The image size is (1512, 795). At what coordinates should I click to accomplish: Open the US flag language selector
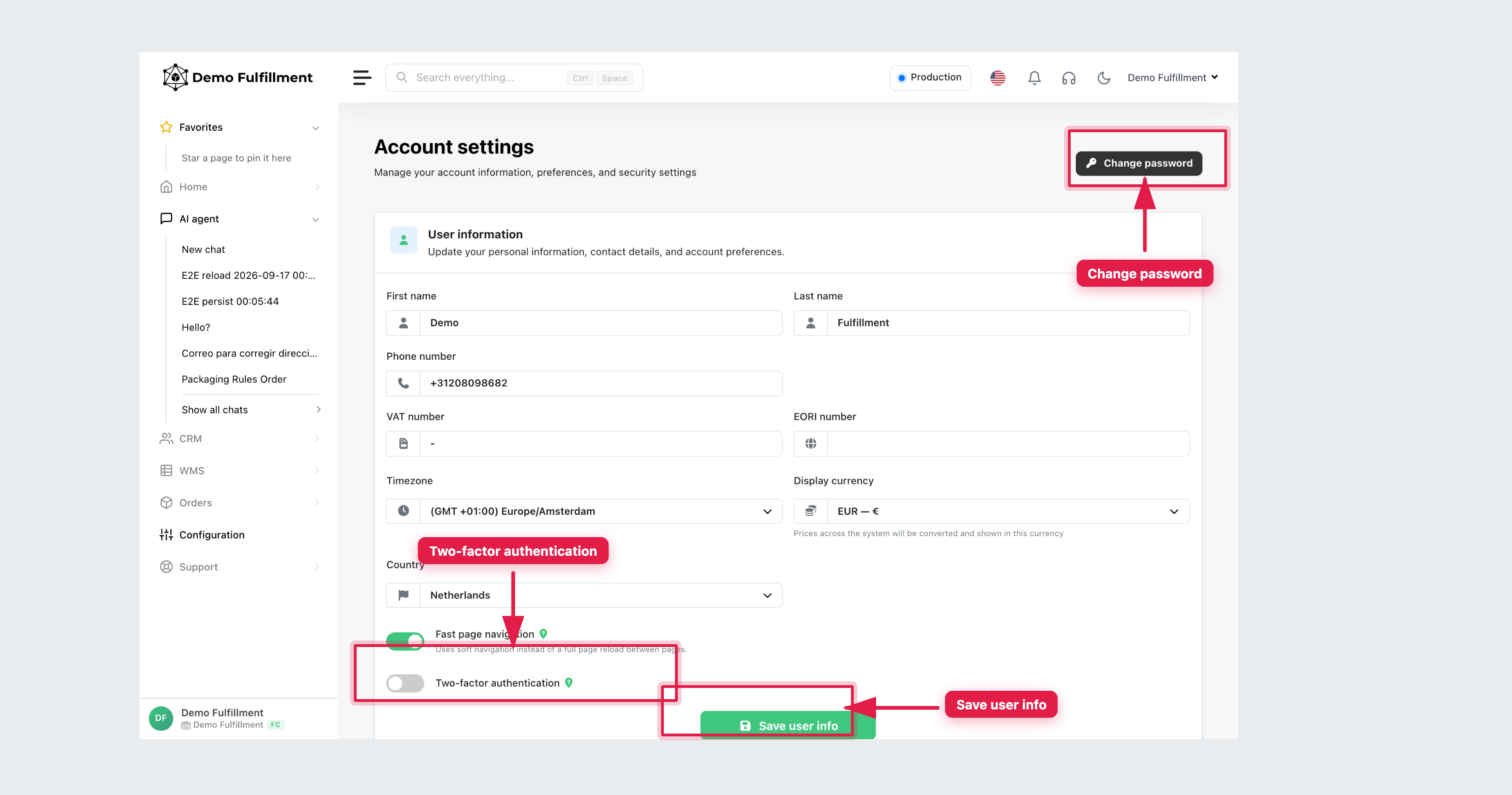[998, 77]
